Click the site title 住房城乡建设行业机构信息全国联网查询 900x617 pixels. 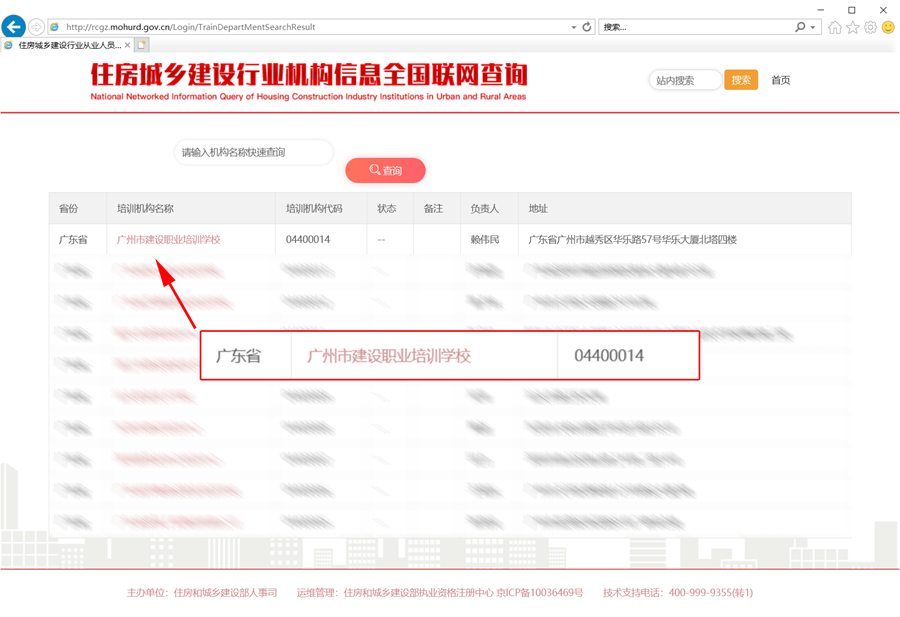(309, 75)
